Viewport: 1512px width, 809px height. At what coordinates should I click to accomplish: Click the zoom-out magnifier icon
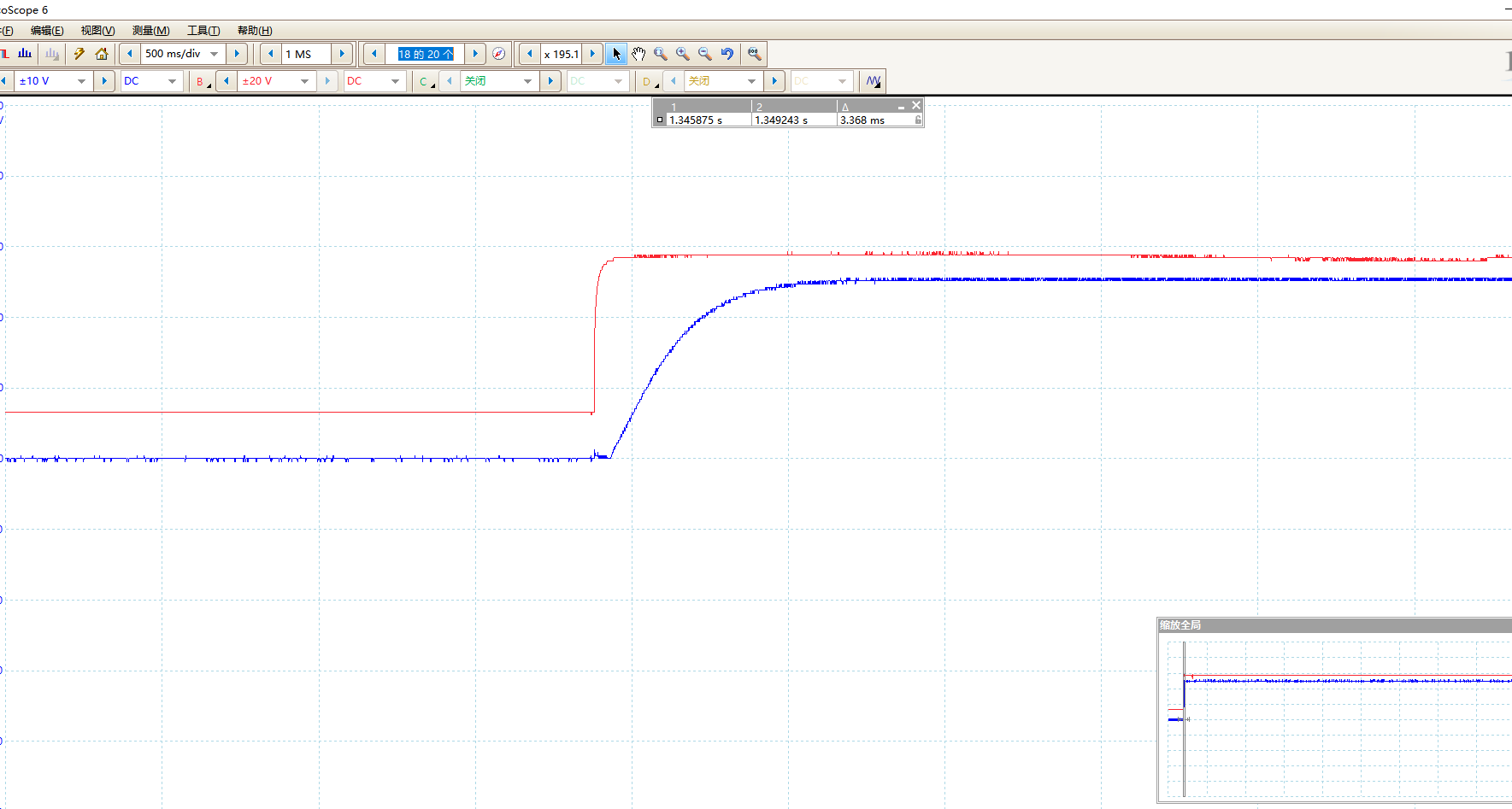705,54
